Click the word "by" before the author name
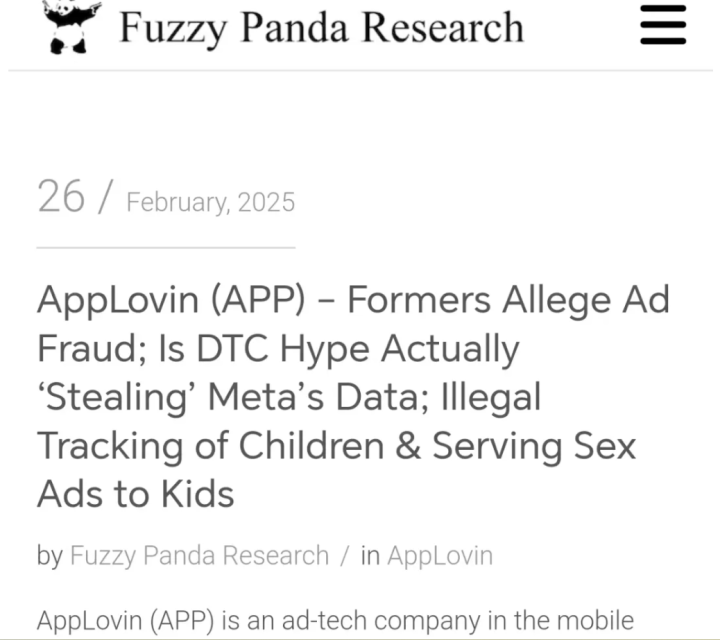720x640 pixels. (x=49, y=556)
